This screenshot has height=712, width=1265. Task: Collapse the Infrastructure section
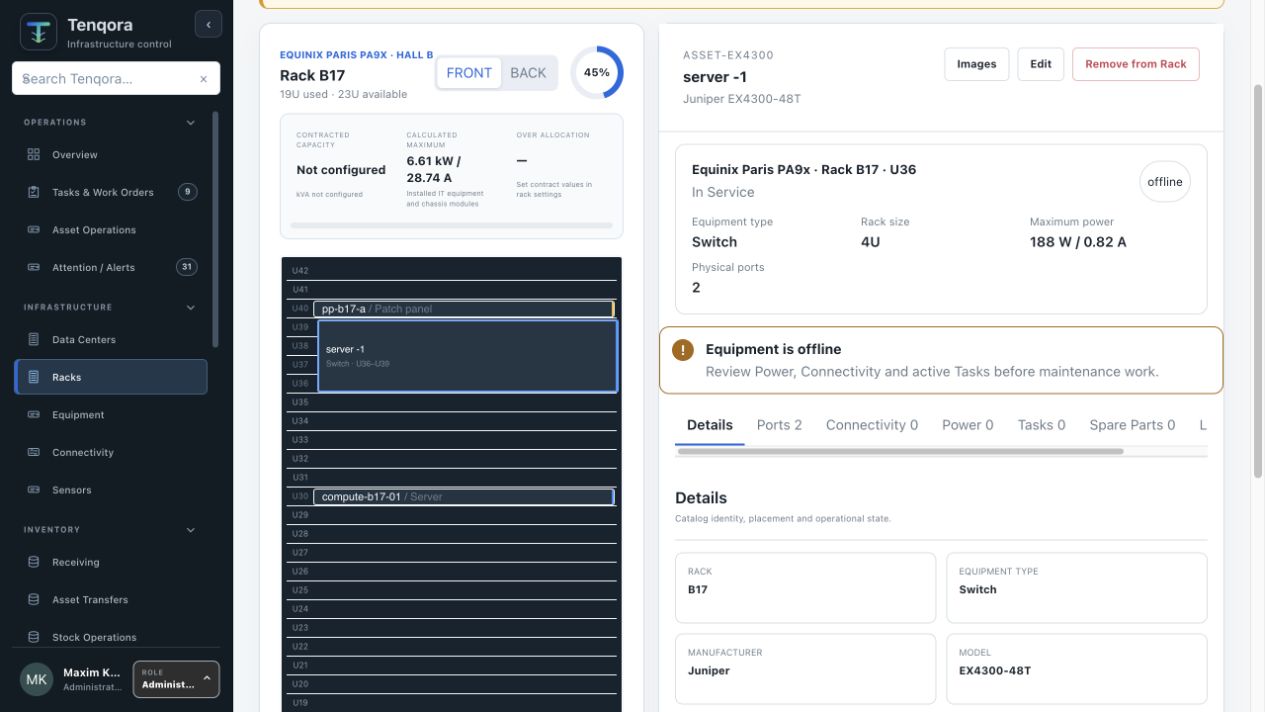pyautogui.click(x=191, y=308)
